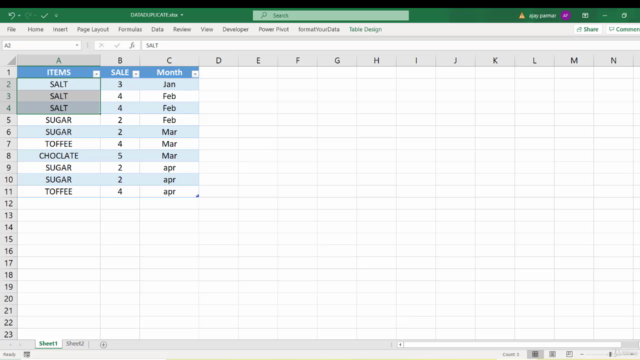Add a new sheet with plus icon
640x360 pixels.
103,344
